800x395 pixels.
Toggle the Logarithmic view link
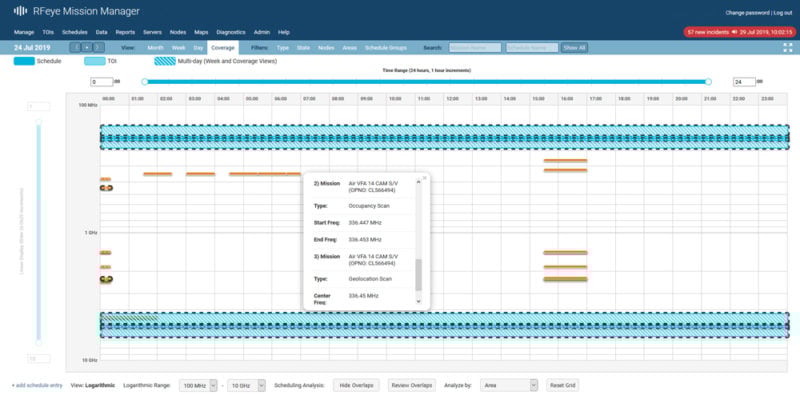coord(99,385)
